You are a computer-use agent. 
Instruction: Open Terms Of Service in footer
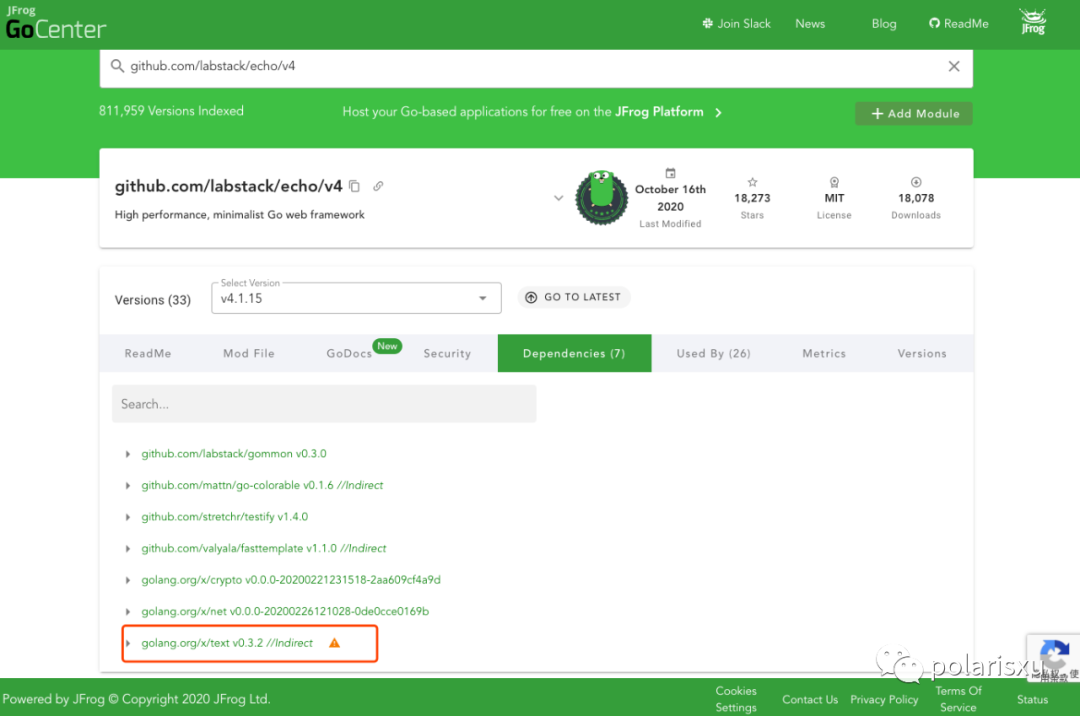click(x=958, y=699)
